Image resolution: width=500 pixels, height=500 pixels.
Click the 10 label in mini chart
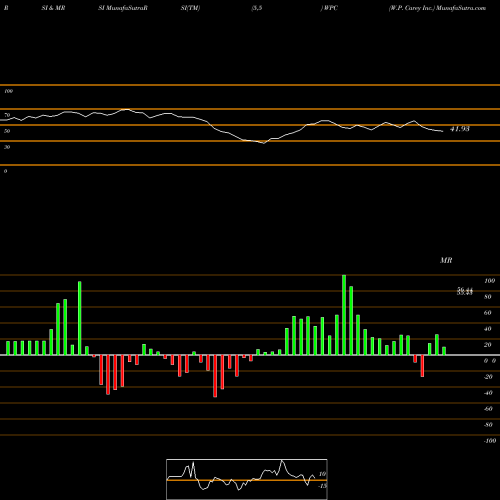pos(322,474)
